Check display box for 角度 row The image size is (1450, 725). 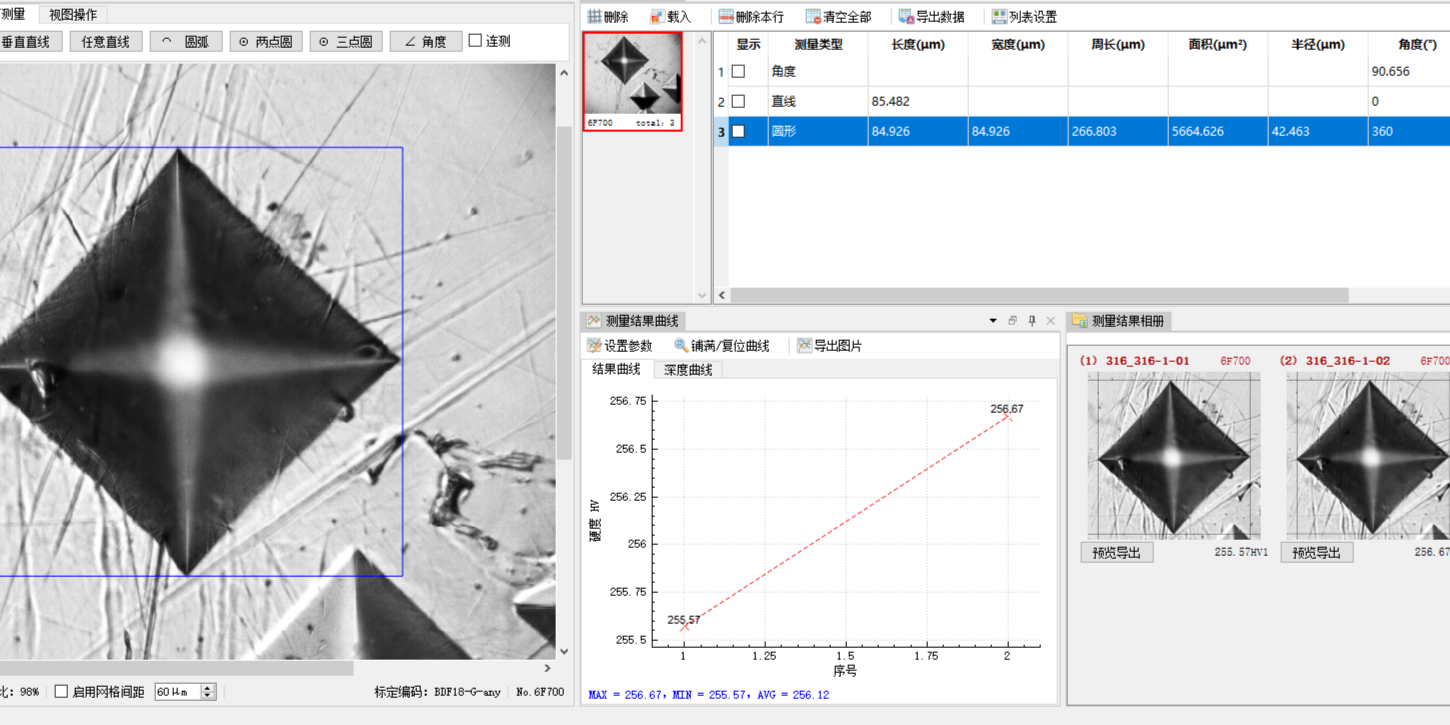click(738, 72)
